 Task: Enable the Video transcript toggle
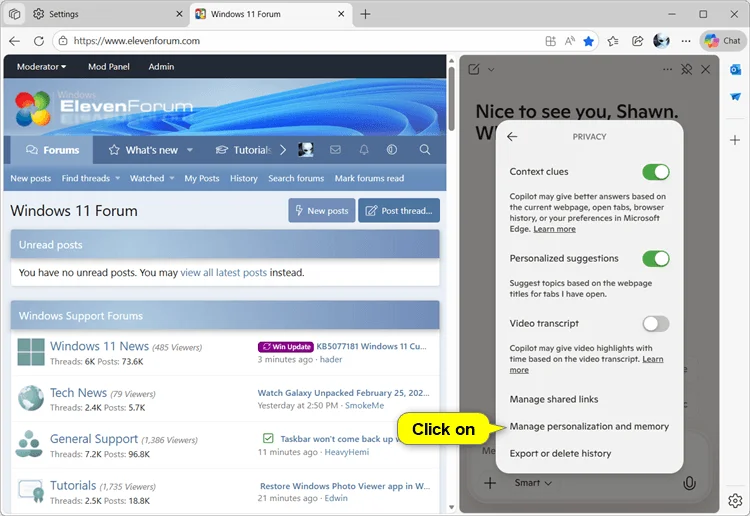(656, 324)
